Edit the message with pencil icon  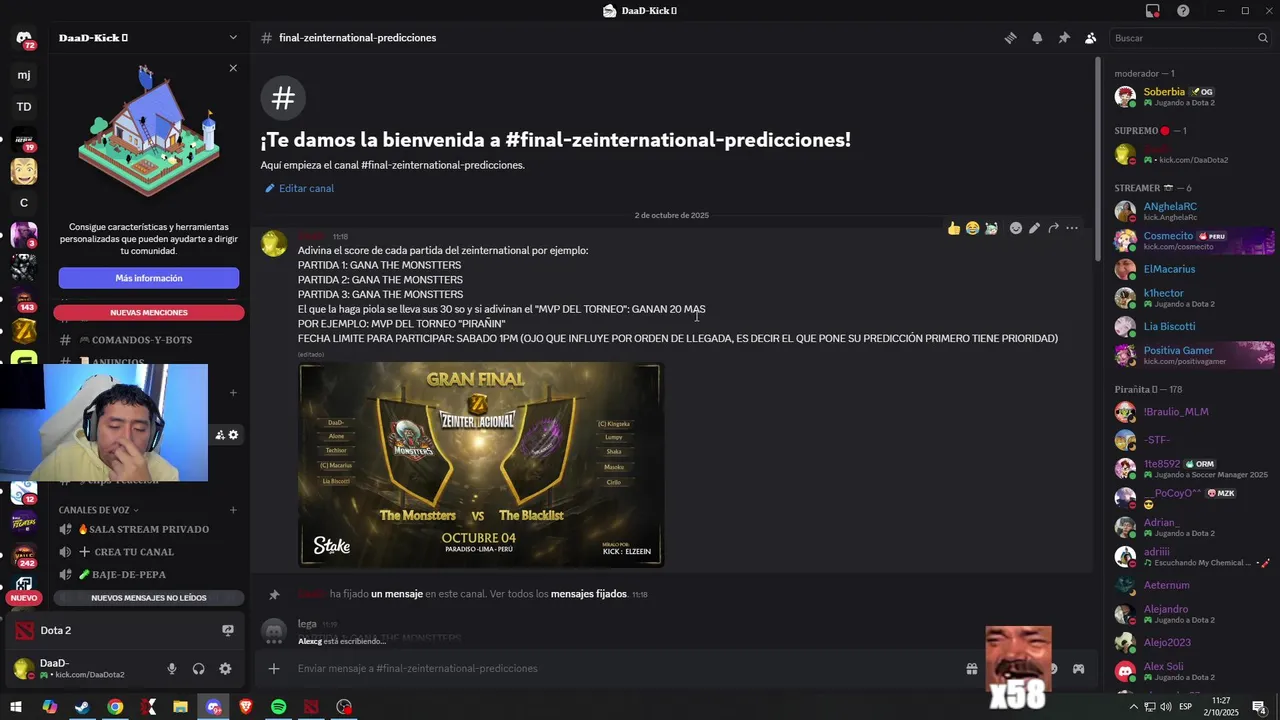tap(1034, 228)
